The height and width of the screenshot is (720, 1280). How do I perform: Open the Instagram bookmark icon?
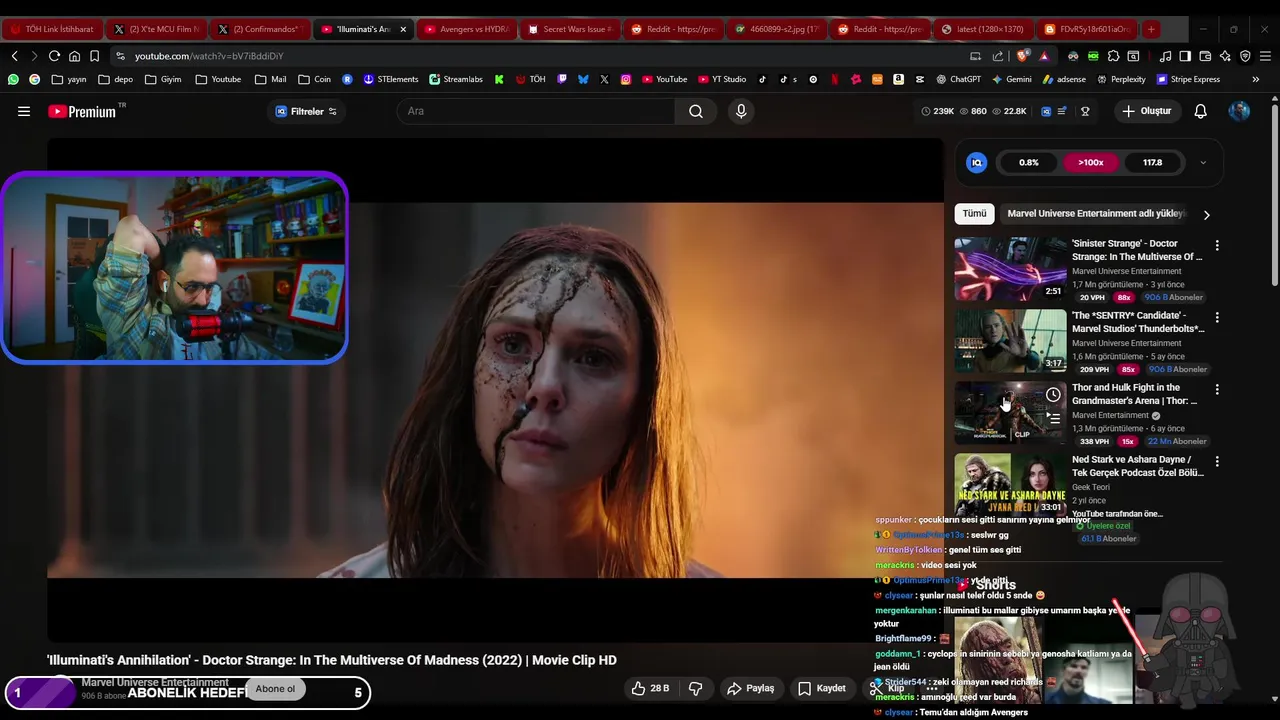[626, 79]
